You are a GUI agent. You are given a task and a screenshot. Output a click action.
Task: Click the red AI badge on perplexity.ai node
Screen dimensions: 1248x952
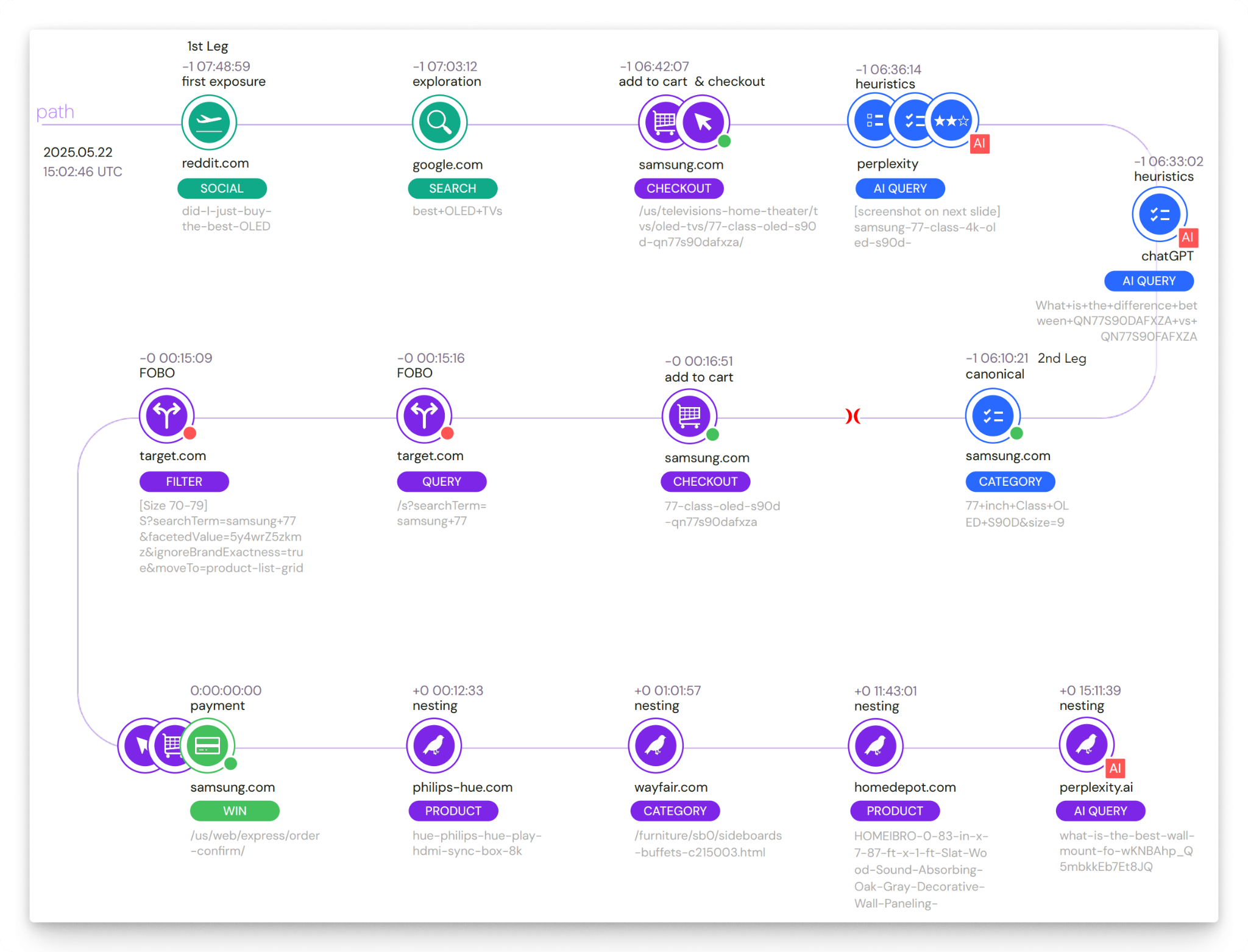click(x=1115, y=768)
